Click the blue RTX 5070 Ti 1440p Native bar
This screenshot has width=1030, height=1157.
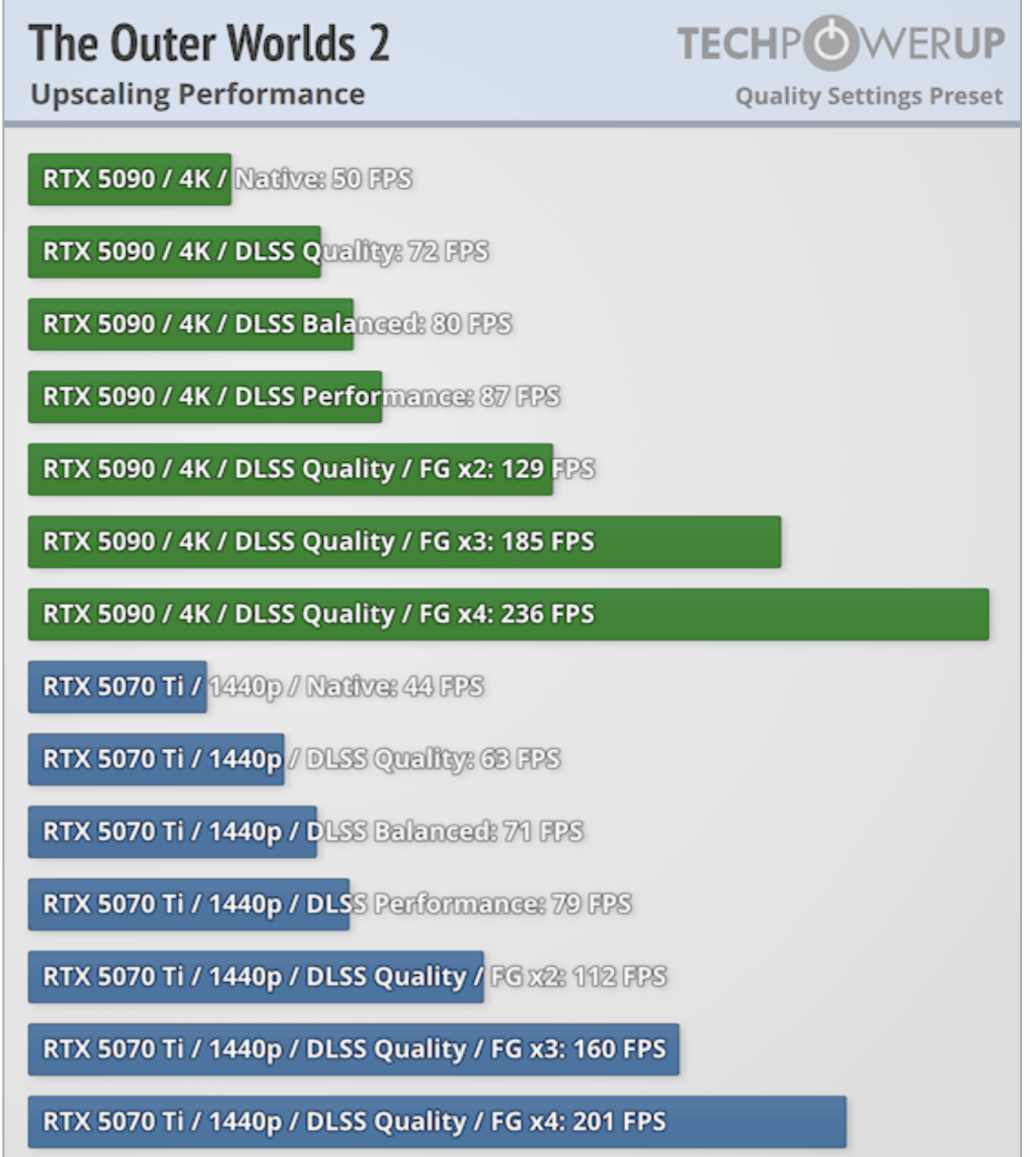117,687
